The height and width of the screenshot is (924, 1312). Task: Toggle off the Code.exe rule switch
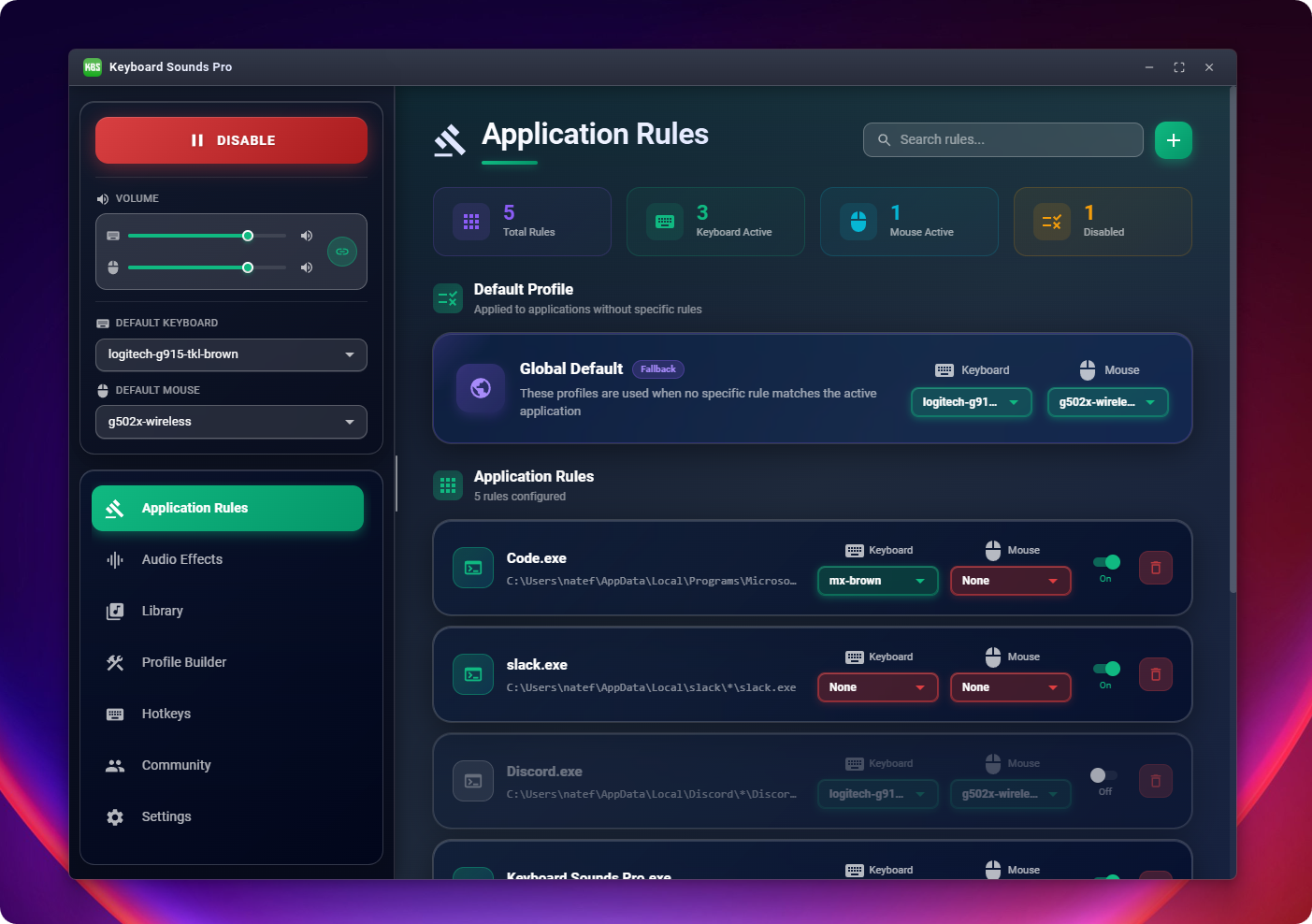(x=1106, y=562)
